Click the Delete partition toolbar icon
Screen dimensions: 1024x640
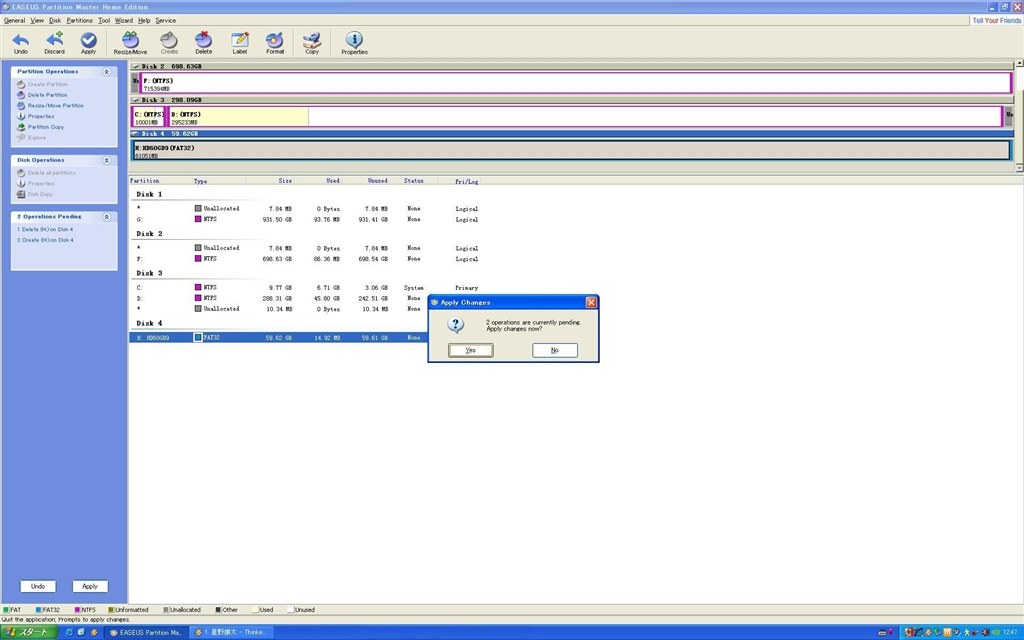tap(203, 42)
